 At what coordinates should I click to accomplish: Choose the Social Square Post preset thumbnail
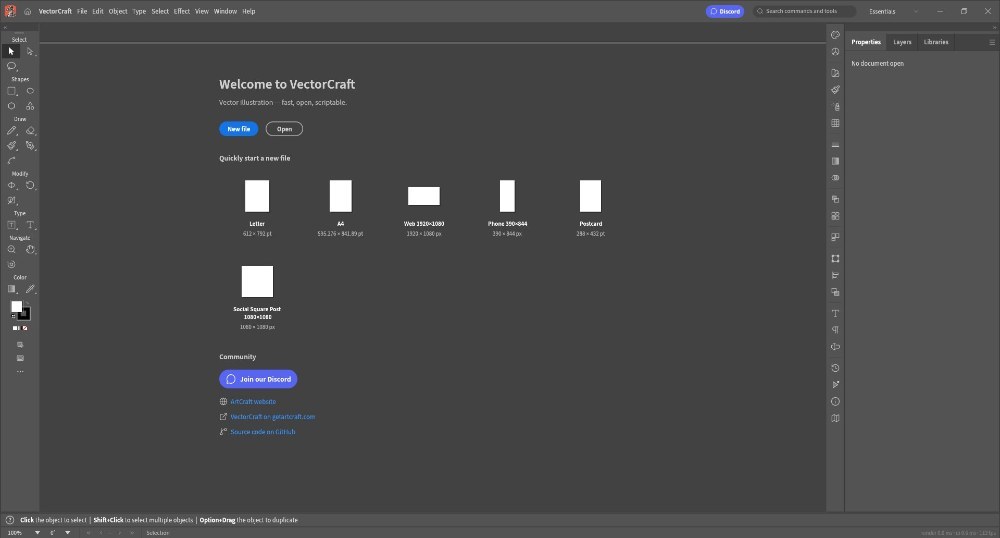point(257,282)
